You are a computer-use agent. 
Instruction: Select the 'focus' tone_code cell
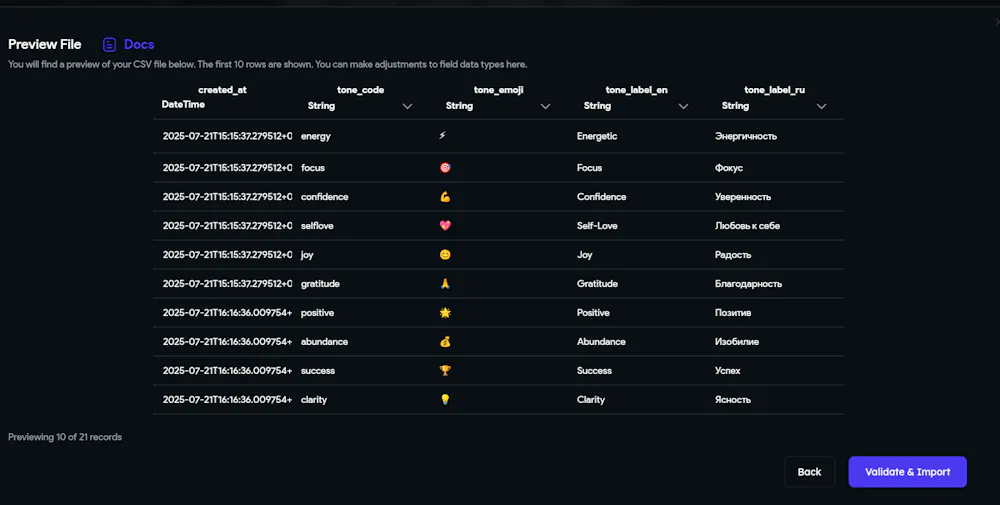coord(312,168)
